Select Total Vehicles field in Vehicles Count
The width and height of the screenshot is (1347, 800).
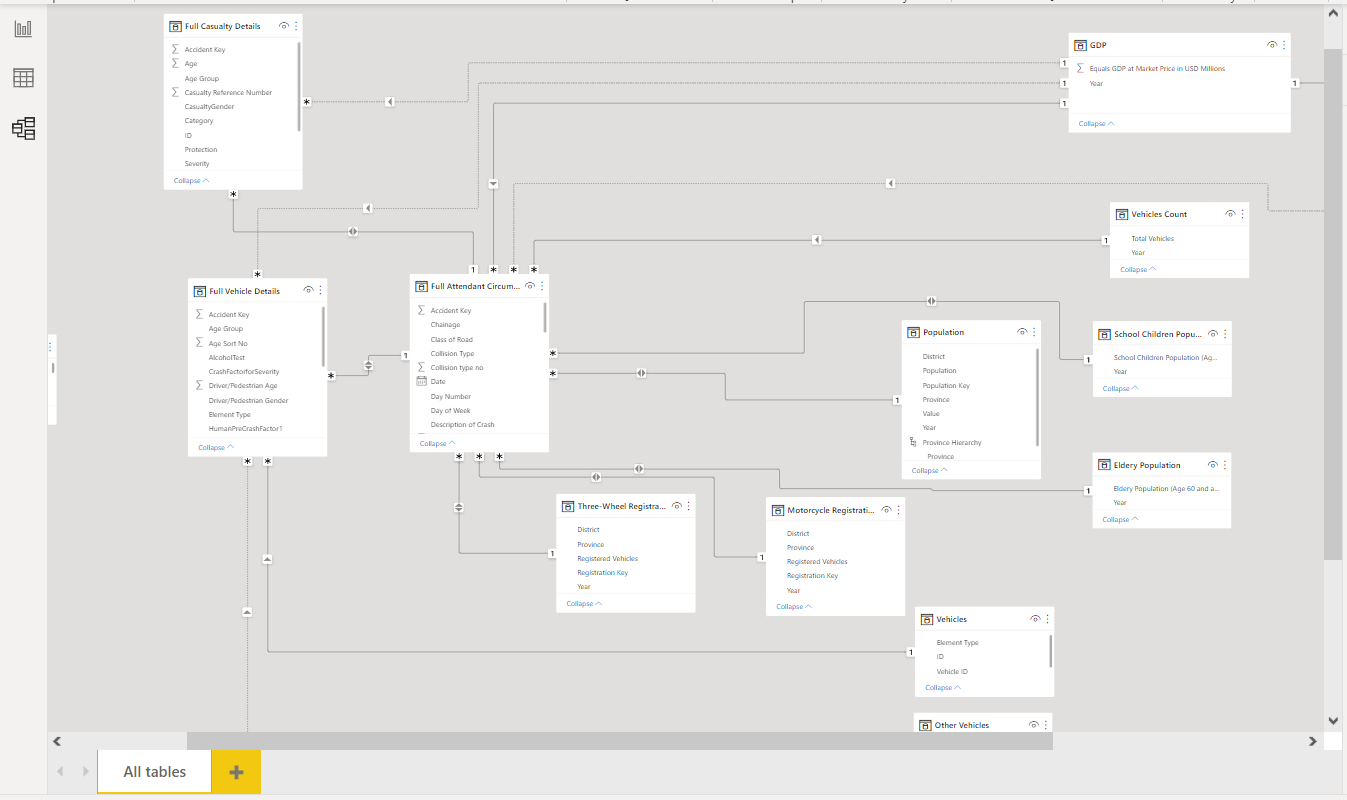(x=1153, y=239)
